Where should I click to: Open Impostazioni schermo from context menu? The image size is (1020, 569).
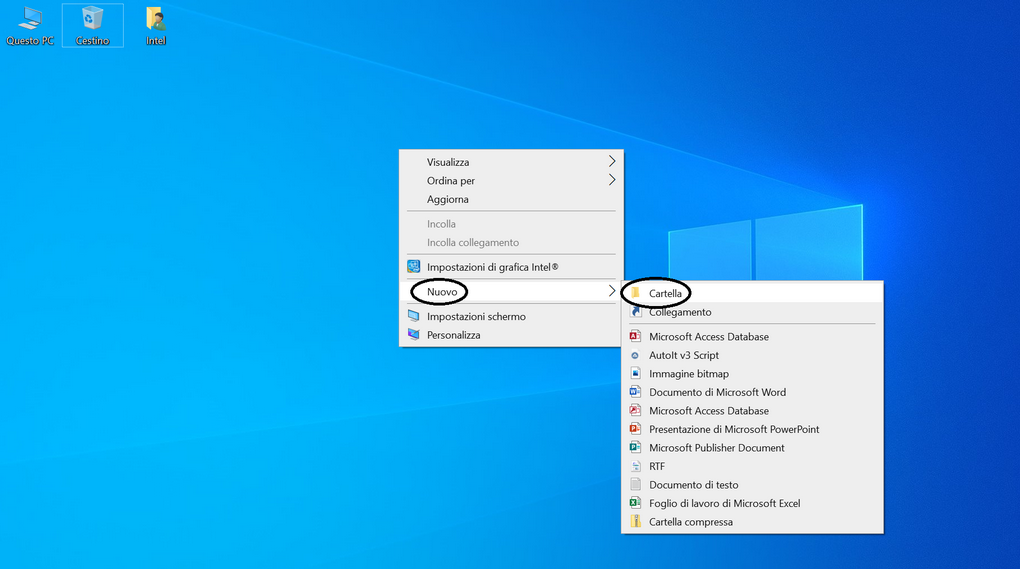[511, 316]
